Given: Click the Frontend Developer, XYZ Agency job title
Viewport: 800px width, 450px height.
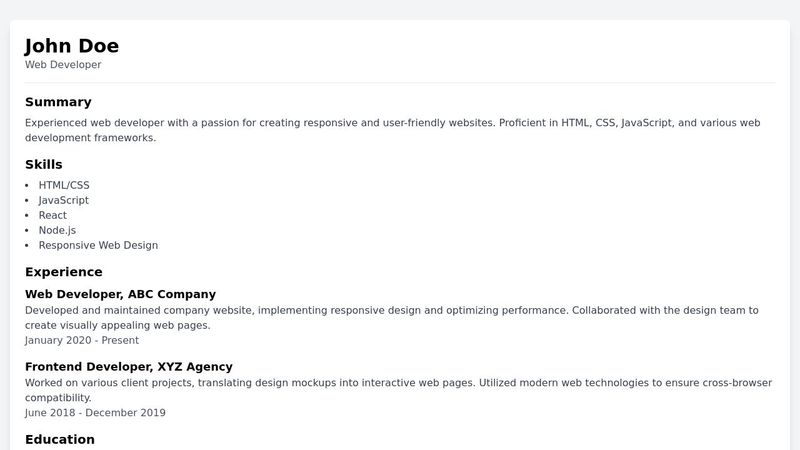Looking at the screenshot, I should pyautogui.click(x=129, y=367).
